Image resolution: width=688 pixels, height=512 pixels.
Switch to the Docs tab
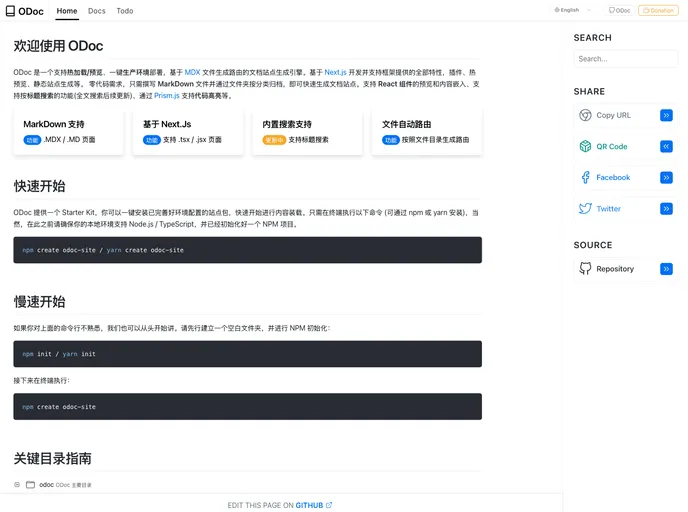pyautogui.click(x=97, y=11)
